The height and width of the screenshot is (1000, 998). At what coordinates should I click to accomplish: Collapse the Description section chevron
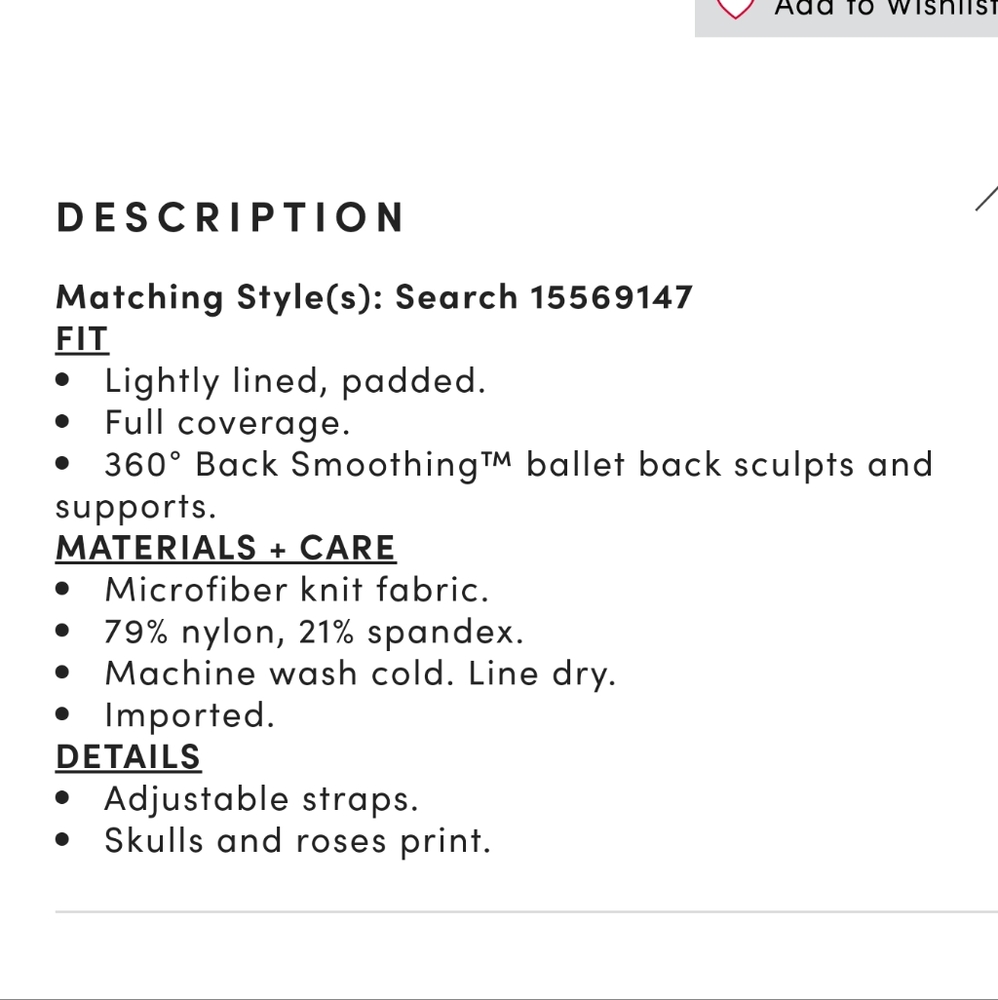(x=987, y=198)
